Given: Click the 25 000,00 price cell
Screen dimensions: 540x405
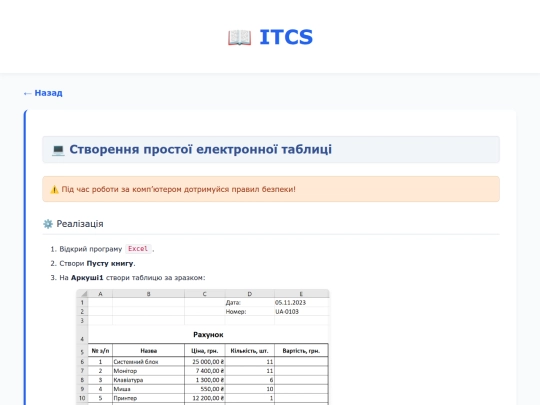Looking at the screenshot, I should [205, 362].
